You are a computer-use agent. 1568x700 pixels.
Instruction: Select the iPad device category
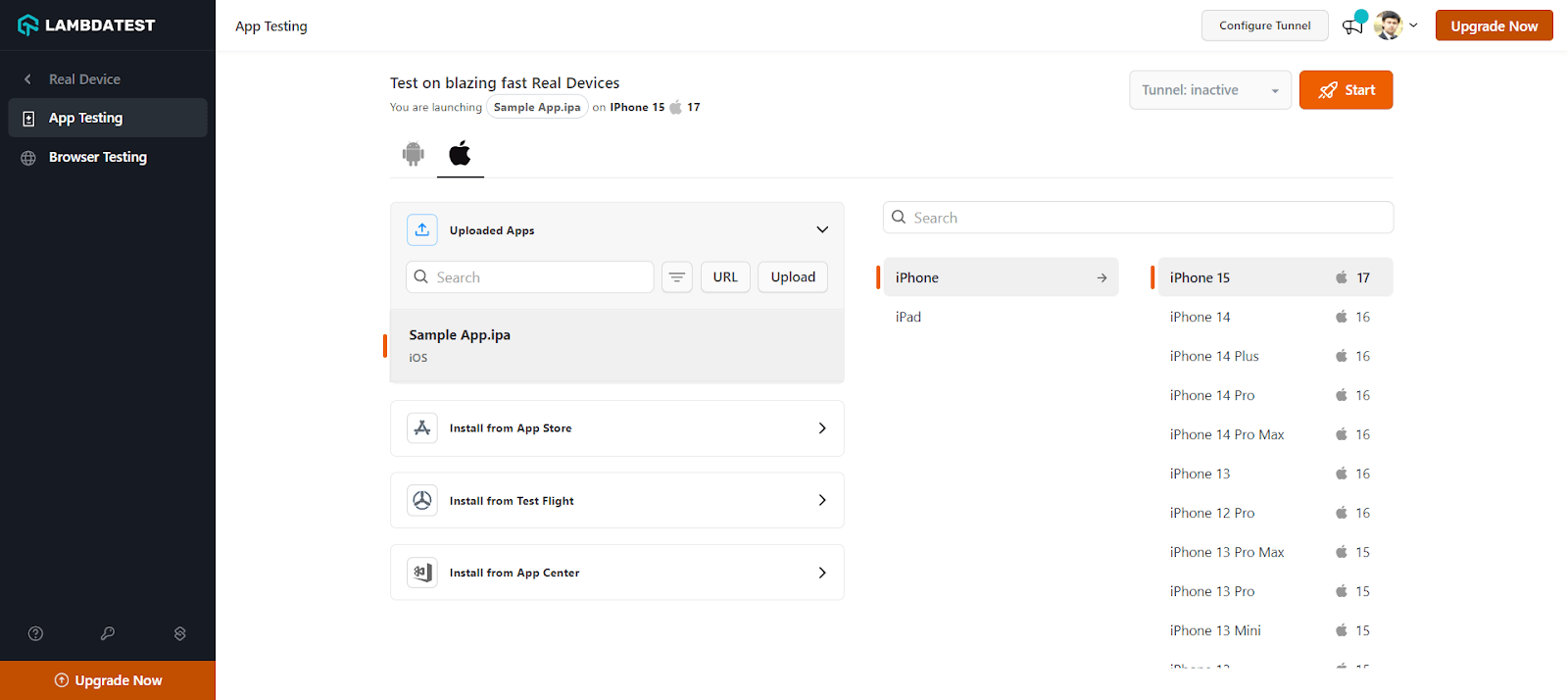click(1001, 317)
